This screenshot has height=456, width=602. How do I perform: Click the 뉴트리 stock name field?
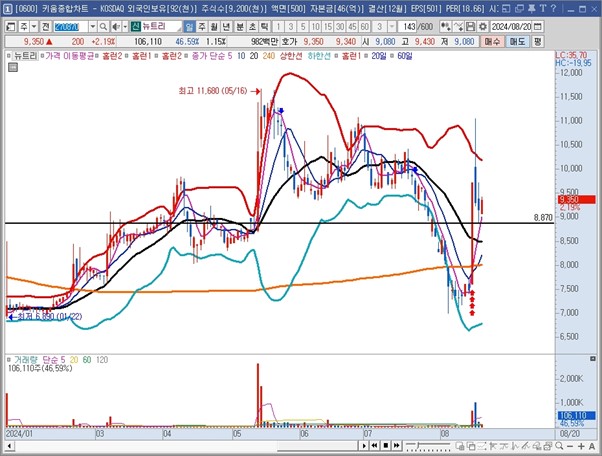tap(161, 26)
